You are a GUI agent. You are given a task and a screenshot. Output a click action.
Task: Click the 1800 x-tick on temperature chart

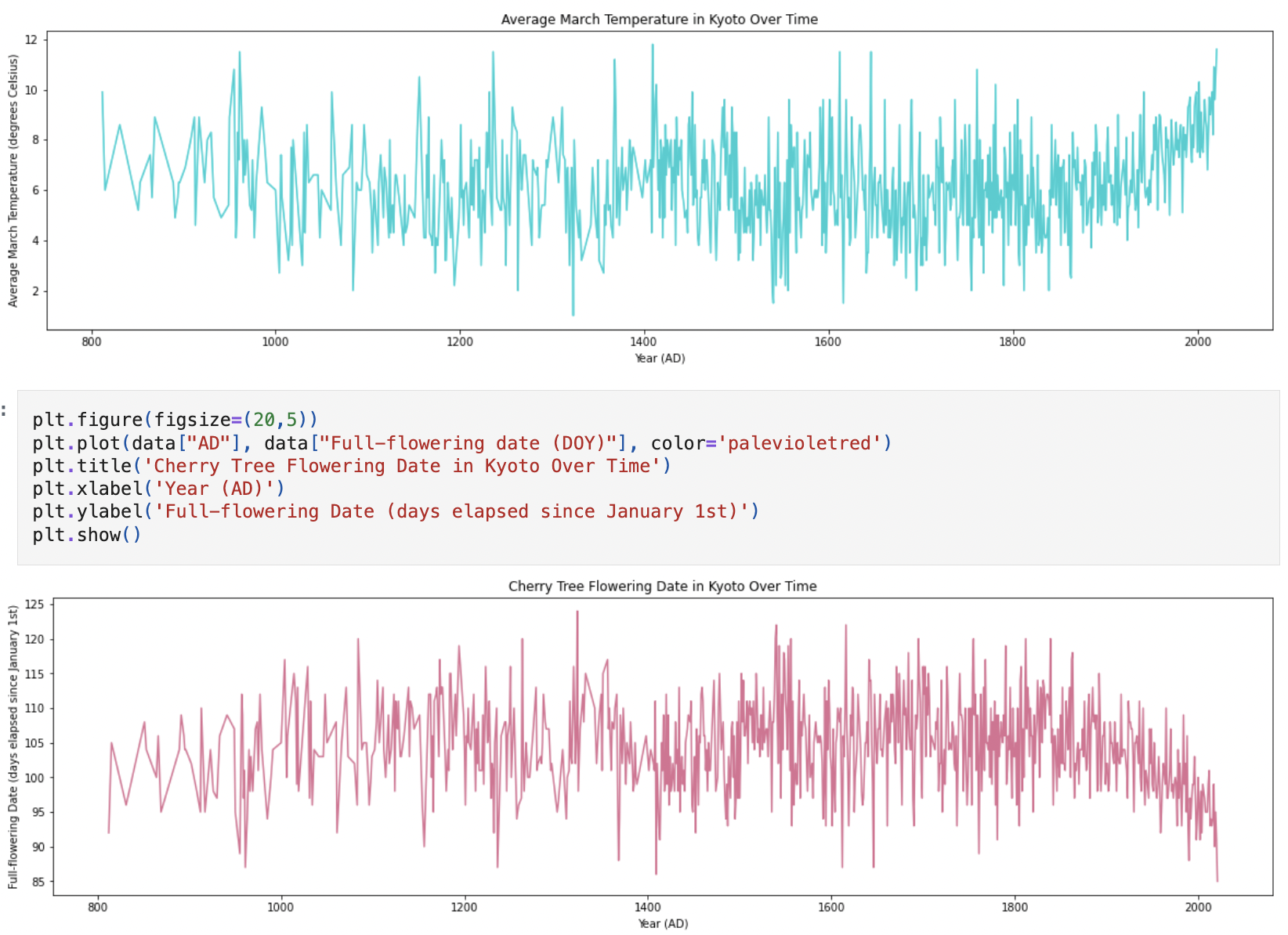click(x=1012, y=341)
